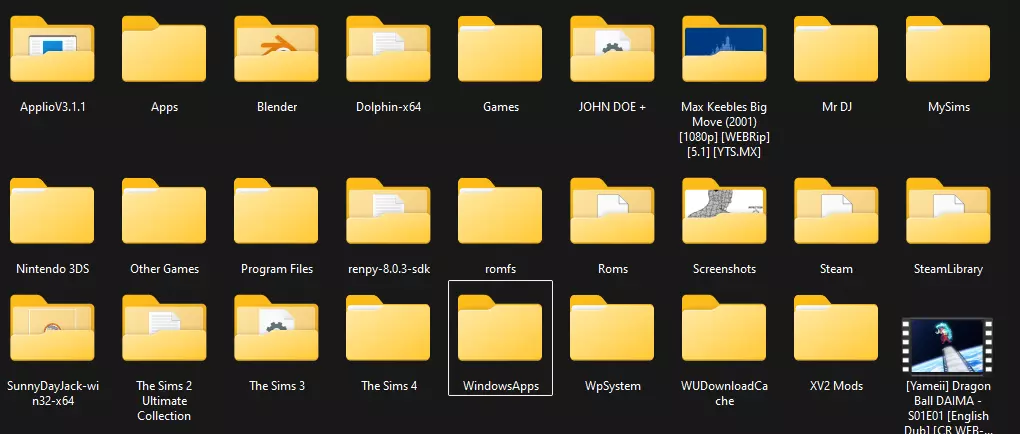
Task: Select the WindowsApps folder icon
Action: pos(500,328)
